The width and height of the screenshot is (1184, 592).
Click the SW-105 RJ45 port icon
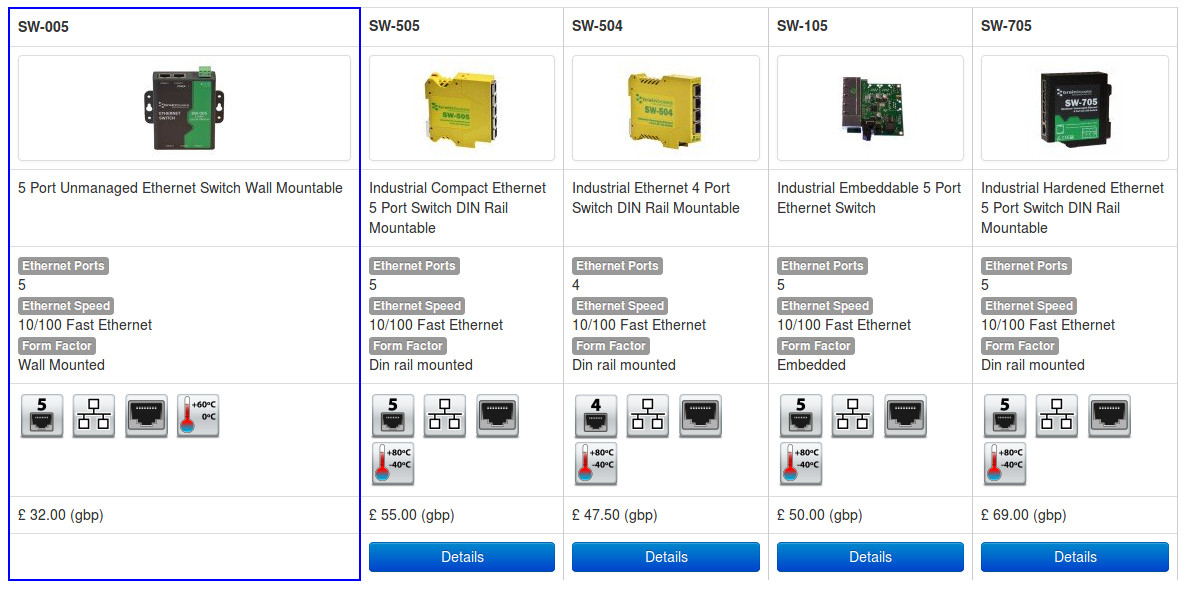click(905, 415)
